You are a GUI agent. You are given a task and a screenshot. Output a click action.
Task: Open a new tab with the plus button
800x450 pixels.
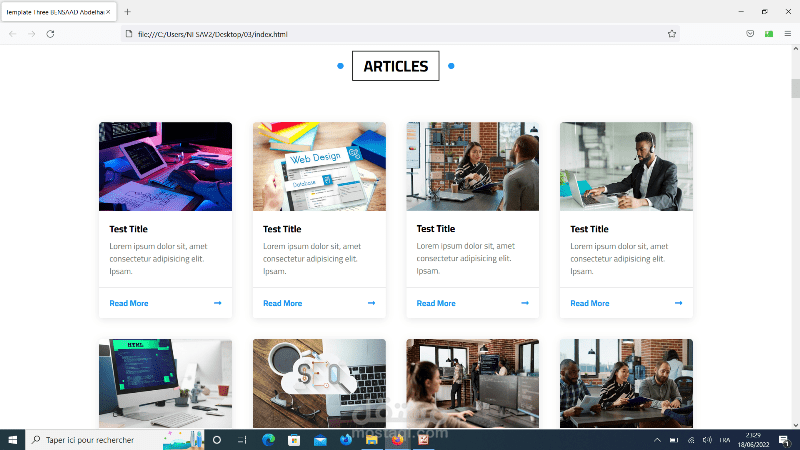(x=128, y=11)
